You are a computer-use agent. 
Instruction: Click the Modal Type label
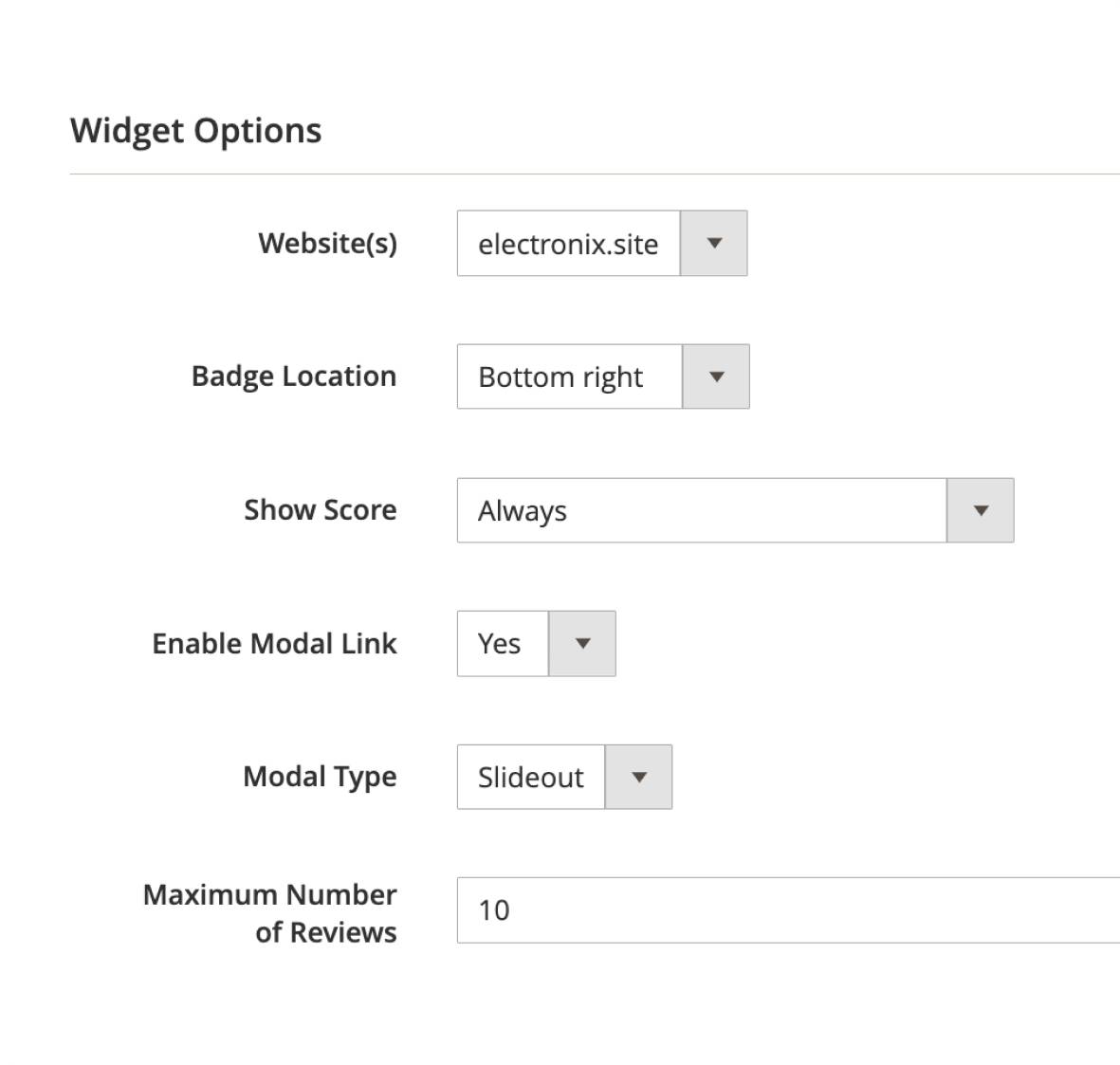[320, 777]
